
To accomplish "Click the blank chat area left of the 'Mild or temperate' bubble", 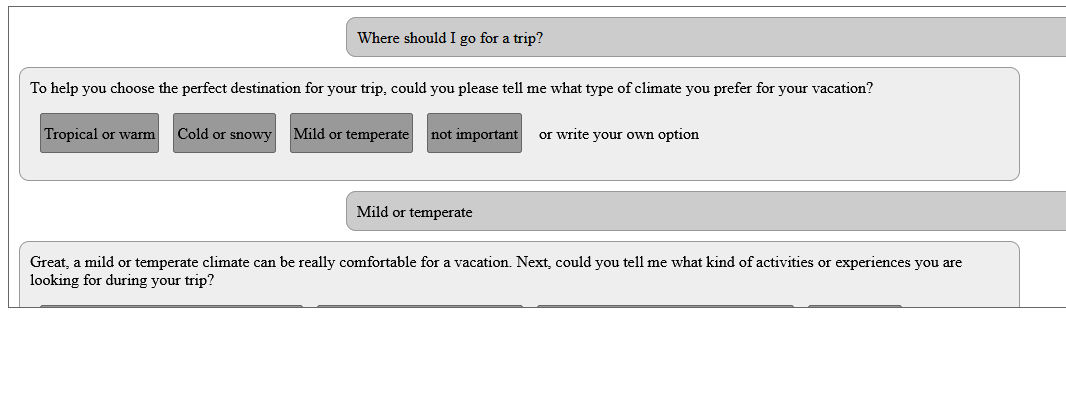I will (x=180, y=212).
